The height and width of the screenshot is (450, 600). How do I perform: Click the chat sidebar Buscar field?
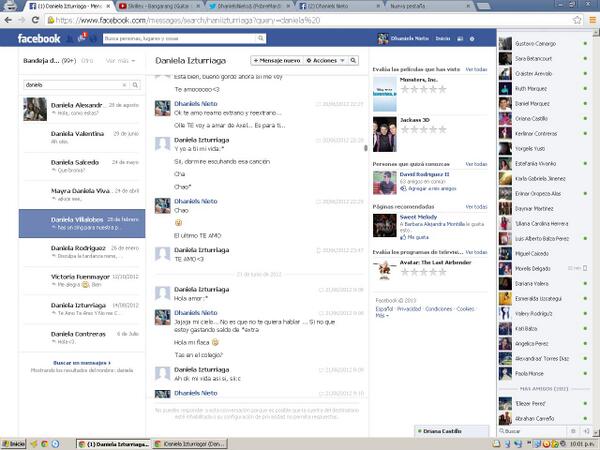(x=532, y=431)
